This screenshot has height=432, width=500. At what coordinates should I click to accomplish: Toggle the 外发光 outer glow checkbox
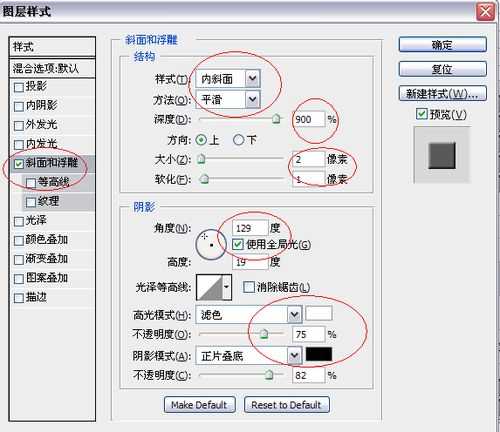[x=19, y=126]
